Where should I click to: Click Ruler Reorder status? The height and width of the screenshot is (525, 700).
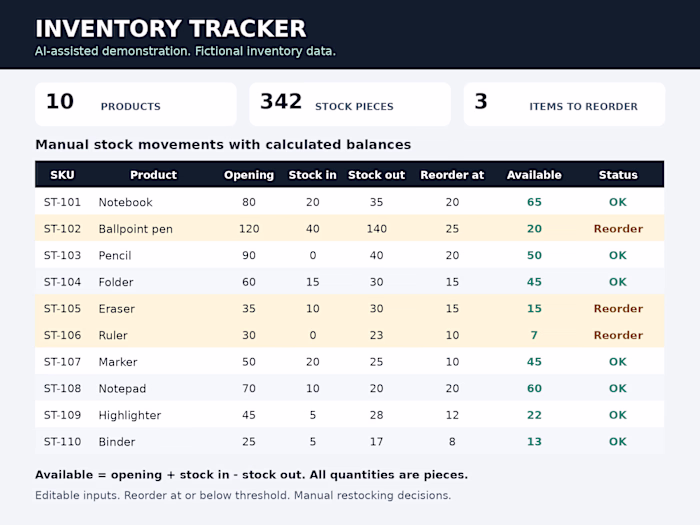click(618, 335)
